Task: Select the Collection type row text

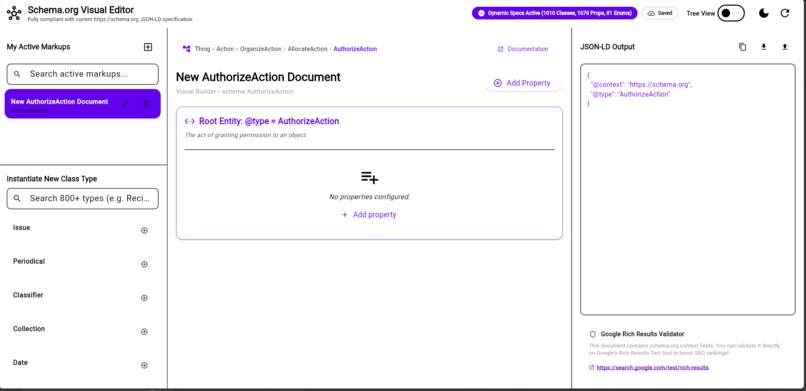Action: point(29,329)
